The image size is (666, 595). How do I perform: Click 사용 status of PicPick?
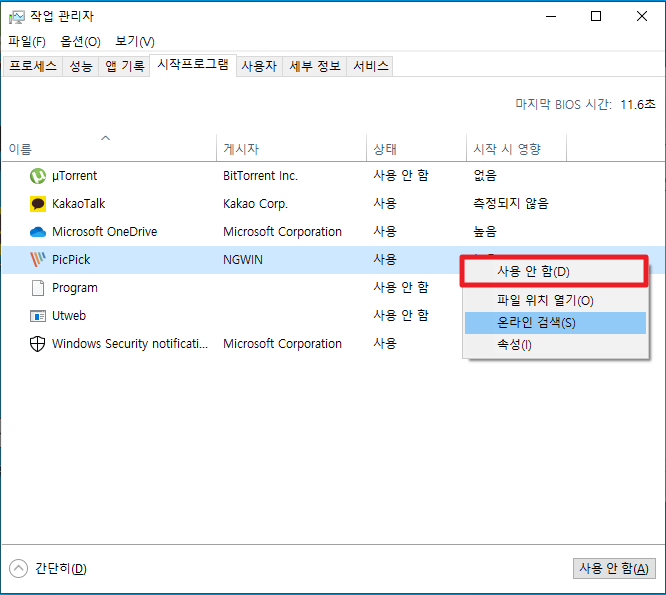point(385,259)
